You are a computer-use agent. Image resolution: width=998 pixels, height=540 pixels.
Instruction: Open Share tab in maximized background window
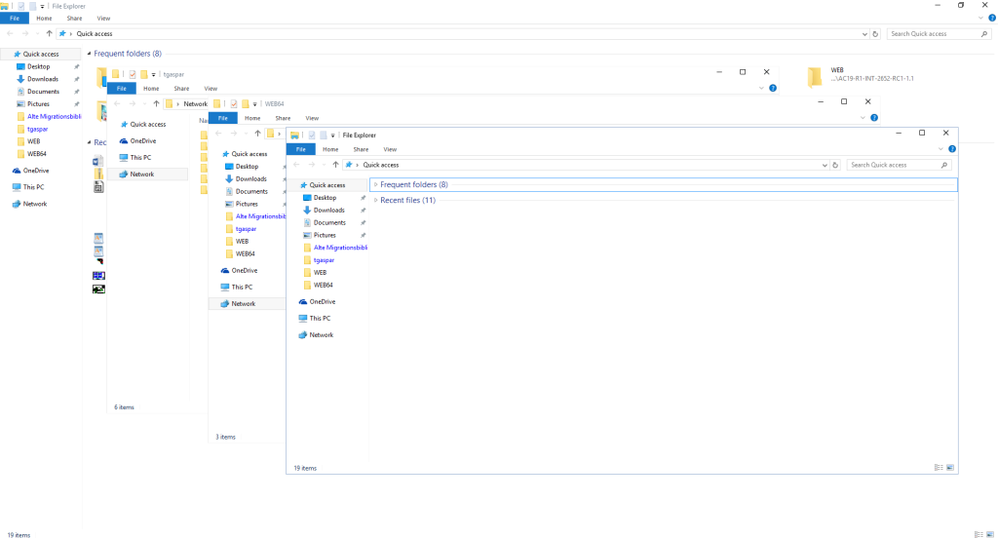(74, 18)
